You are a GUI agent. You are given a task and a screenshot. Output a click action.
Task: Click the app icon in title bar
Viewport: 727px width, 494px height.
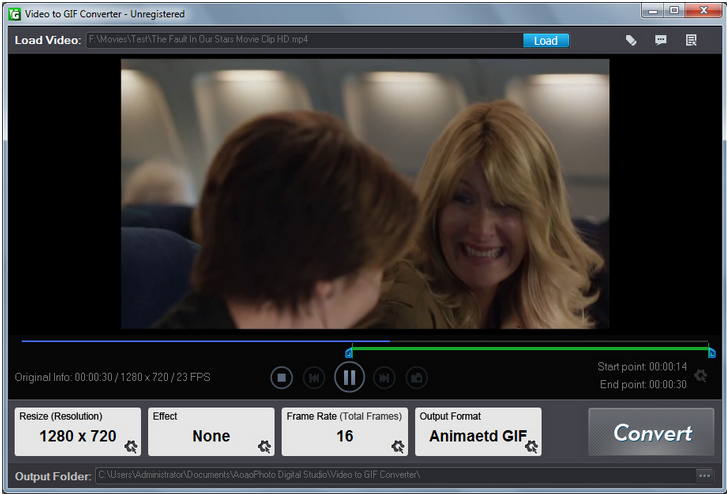click(15, 14)
